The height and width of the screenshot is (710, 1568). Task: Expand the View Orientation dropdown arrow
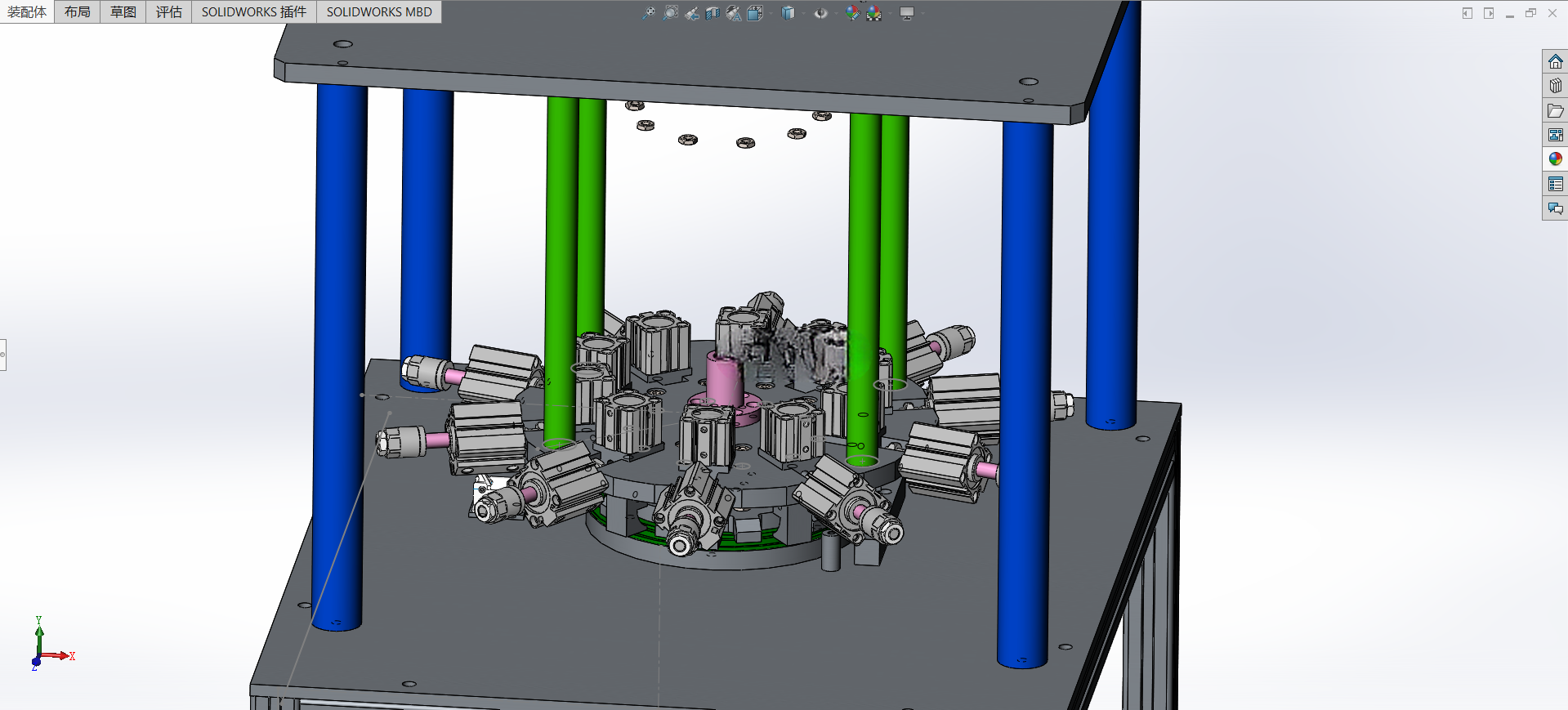click(771, 14)
